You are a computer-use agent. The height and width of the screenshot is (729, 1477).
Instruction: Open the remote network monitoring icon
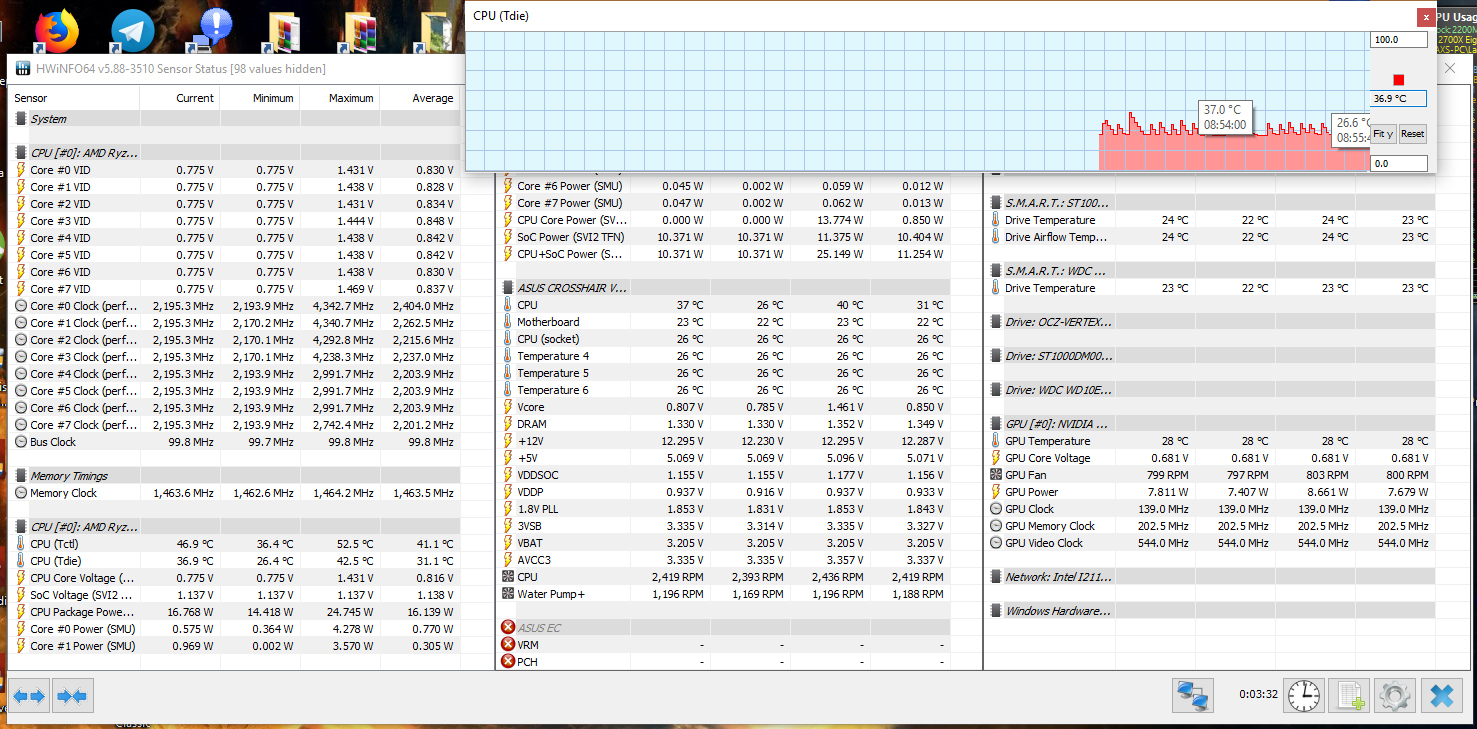[x=1193, y=695]
